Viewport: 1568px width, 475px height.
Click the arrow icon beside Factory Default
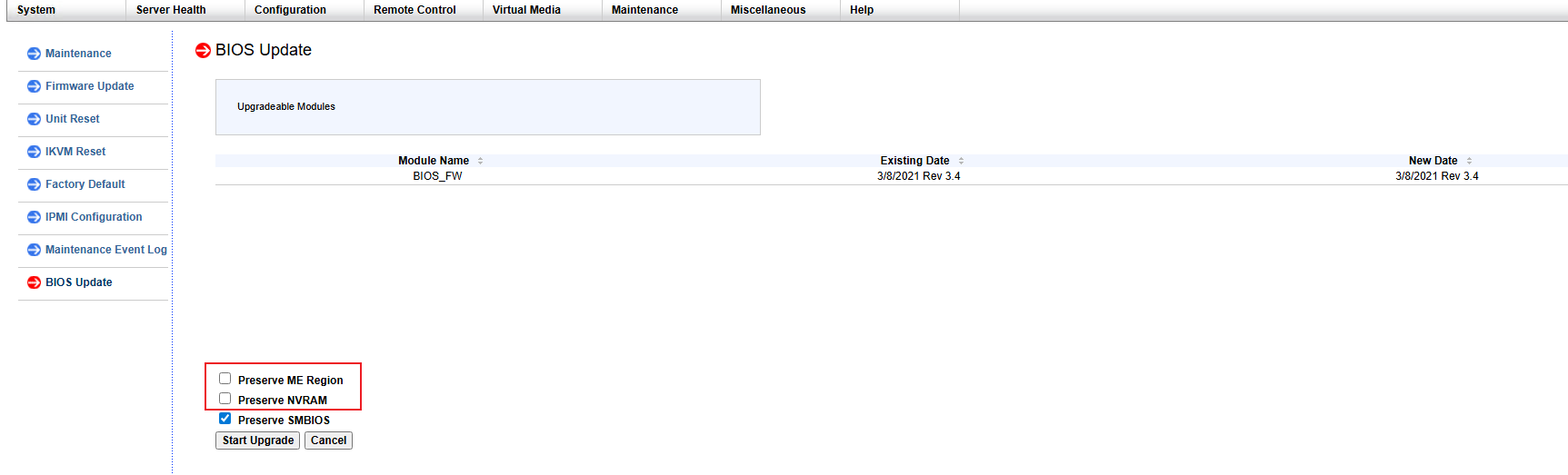tap(34, 184)
